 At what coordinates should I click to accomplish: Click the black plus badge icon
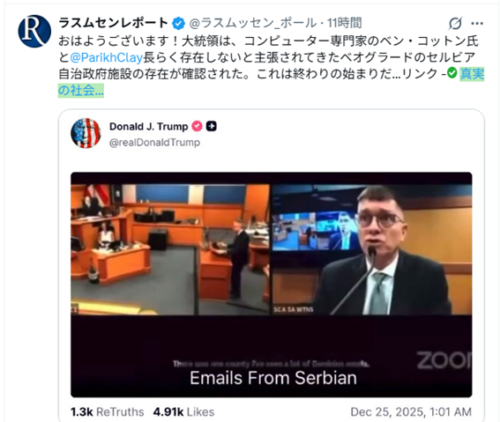[x=211, y=127]
